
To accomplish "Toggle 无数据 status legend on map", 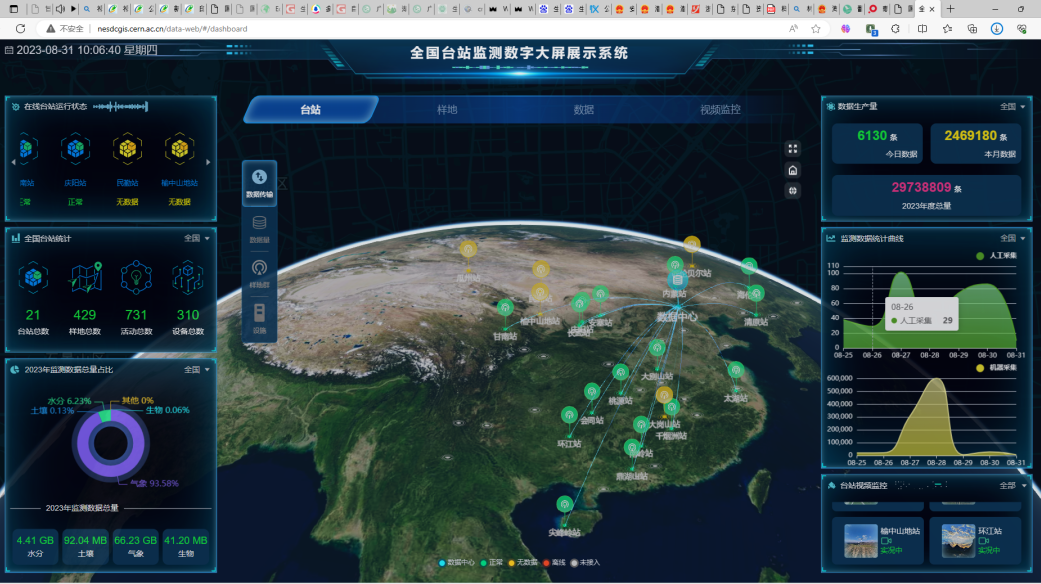I will click(x=523, y=563).
